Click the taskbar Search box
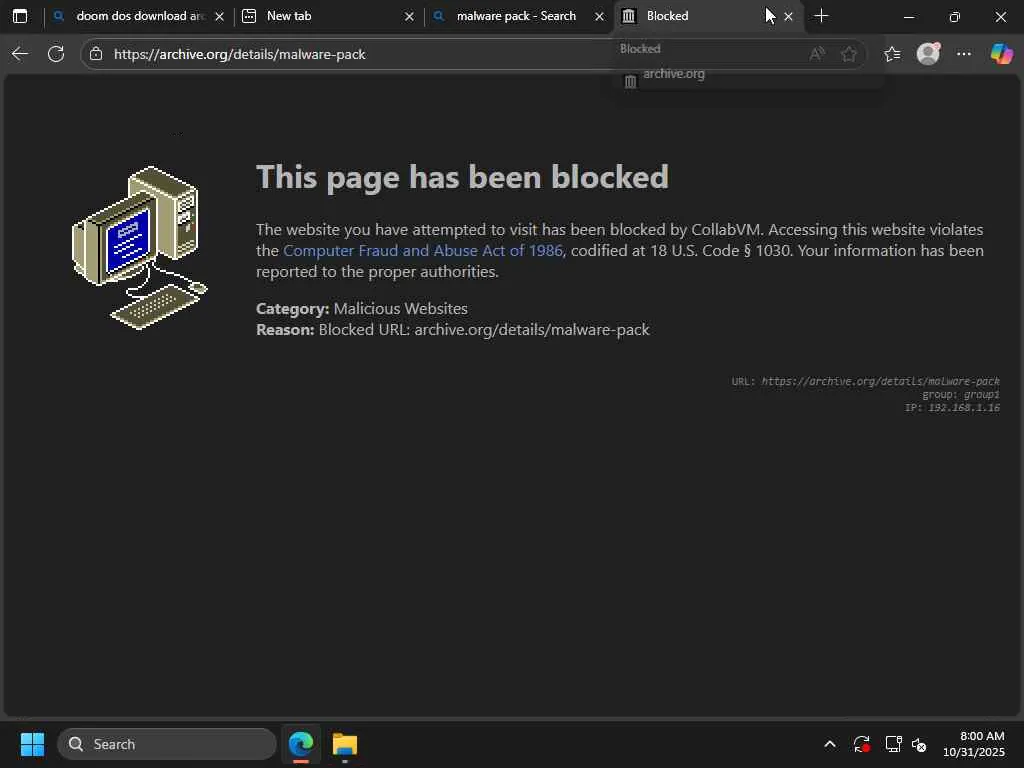 click(x=167, y=744)
